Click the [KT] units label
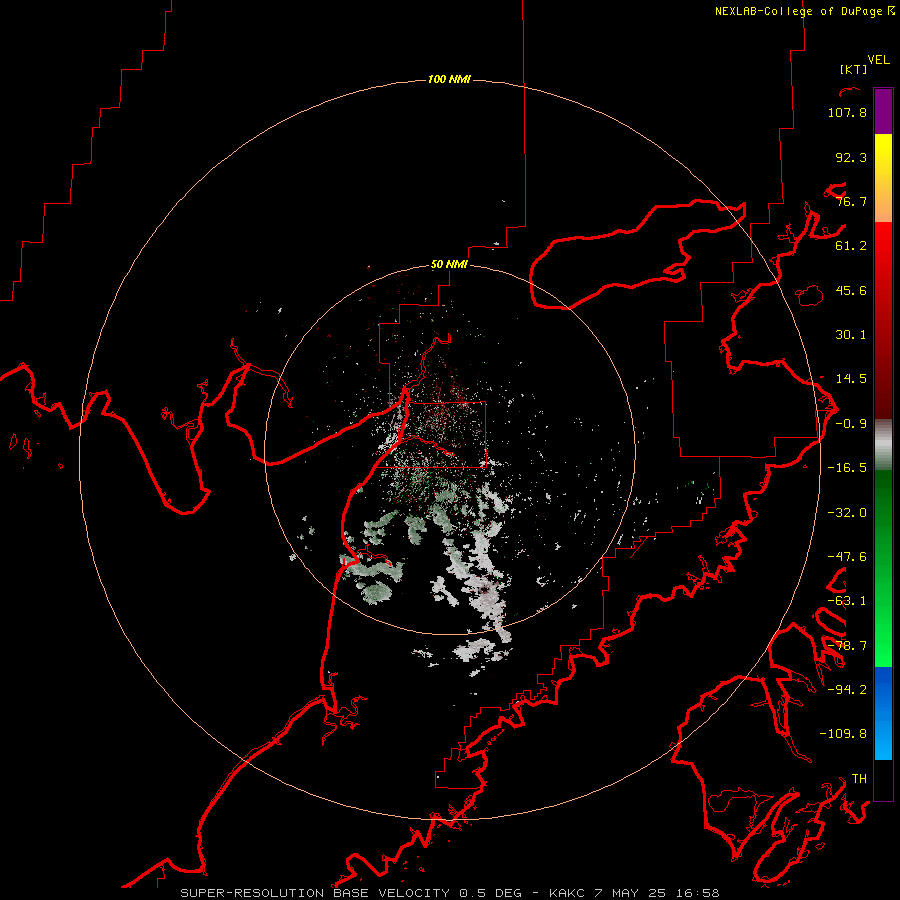 click(854, 69)
